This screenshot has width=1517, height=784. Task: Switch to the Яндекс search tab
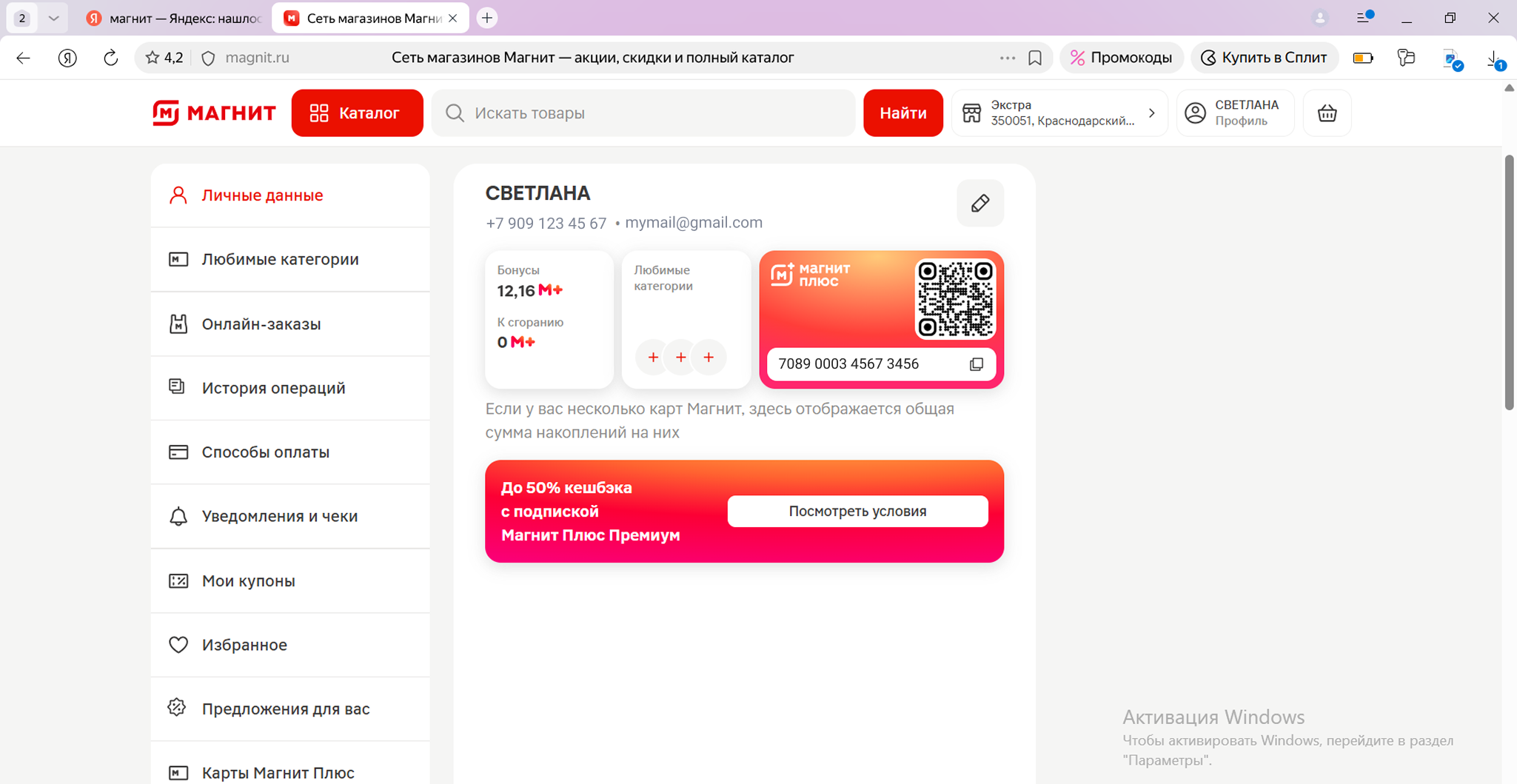174,18
